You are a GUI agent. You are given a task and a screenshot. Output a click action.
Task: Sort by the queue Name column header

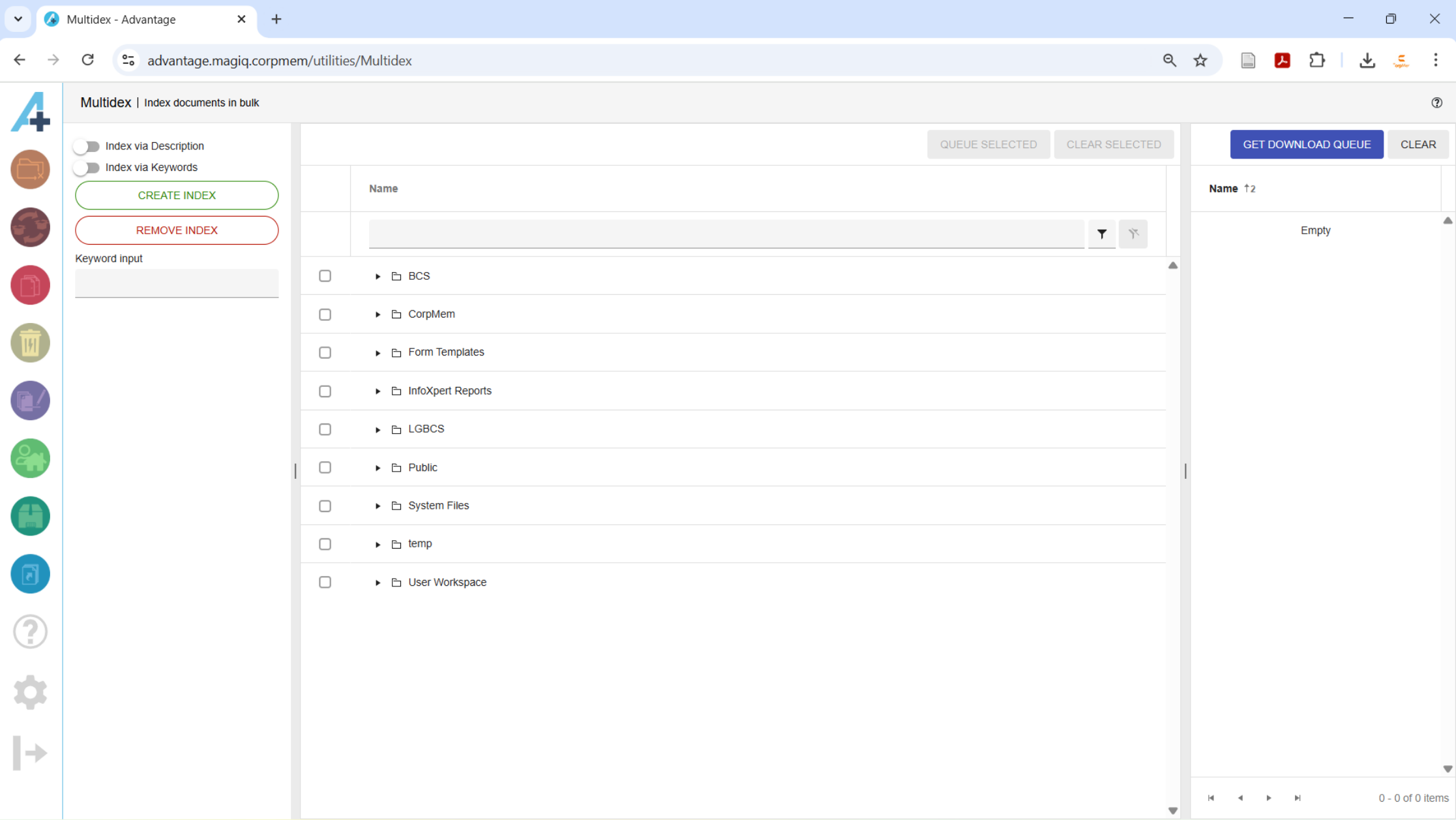point(1223,189)
